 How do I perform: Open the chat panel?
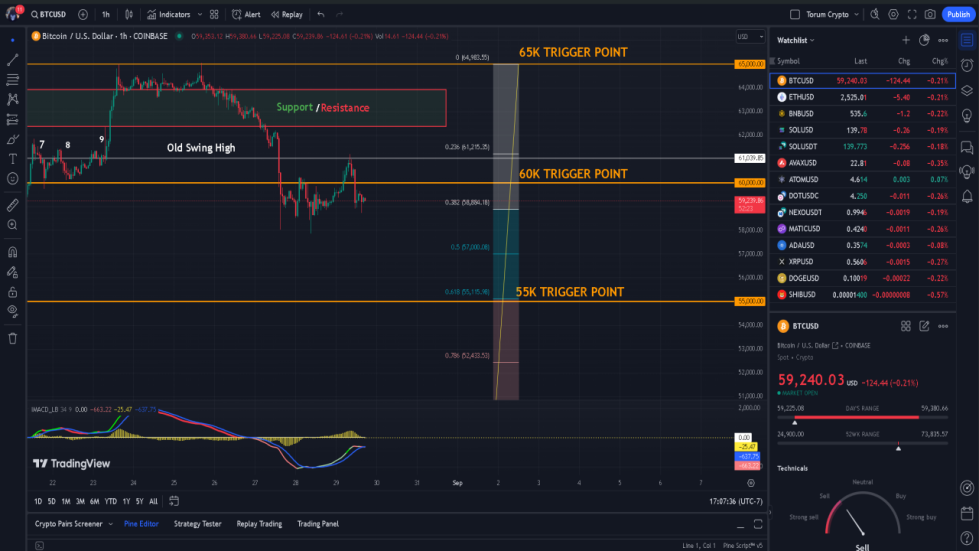coord(967,147)
